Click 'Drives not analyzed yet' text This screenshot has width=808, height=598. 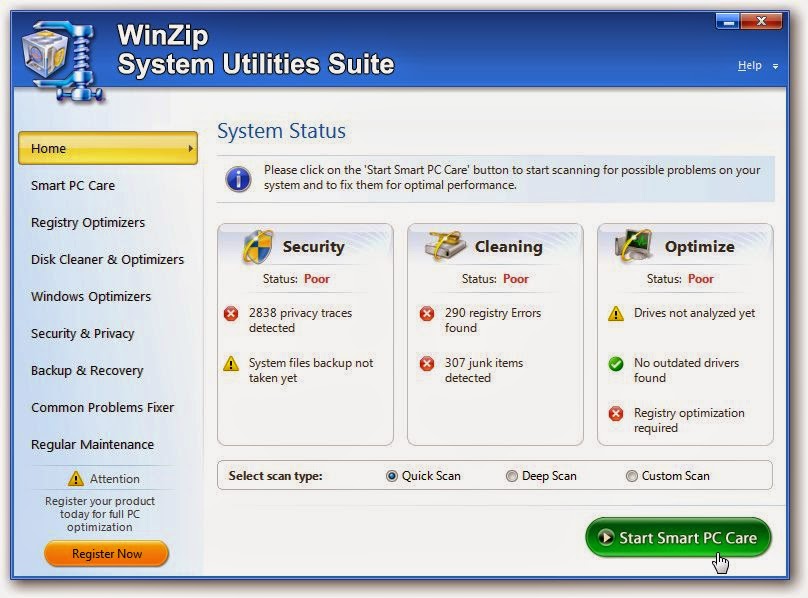(694, 313)
